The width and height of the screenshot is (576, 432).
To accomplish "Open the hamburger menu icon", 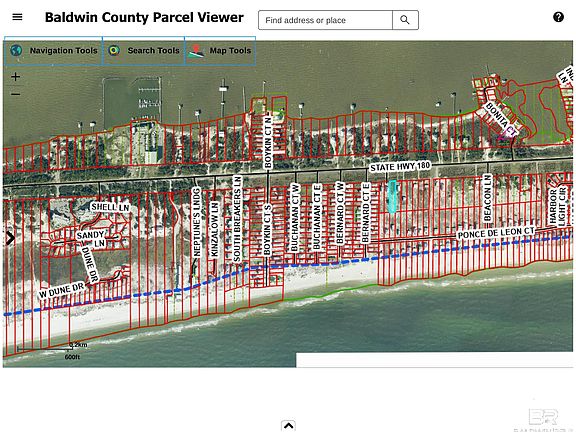I will point(17,17).
